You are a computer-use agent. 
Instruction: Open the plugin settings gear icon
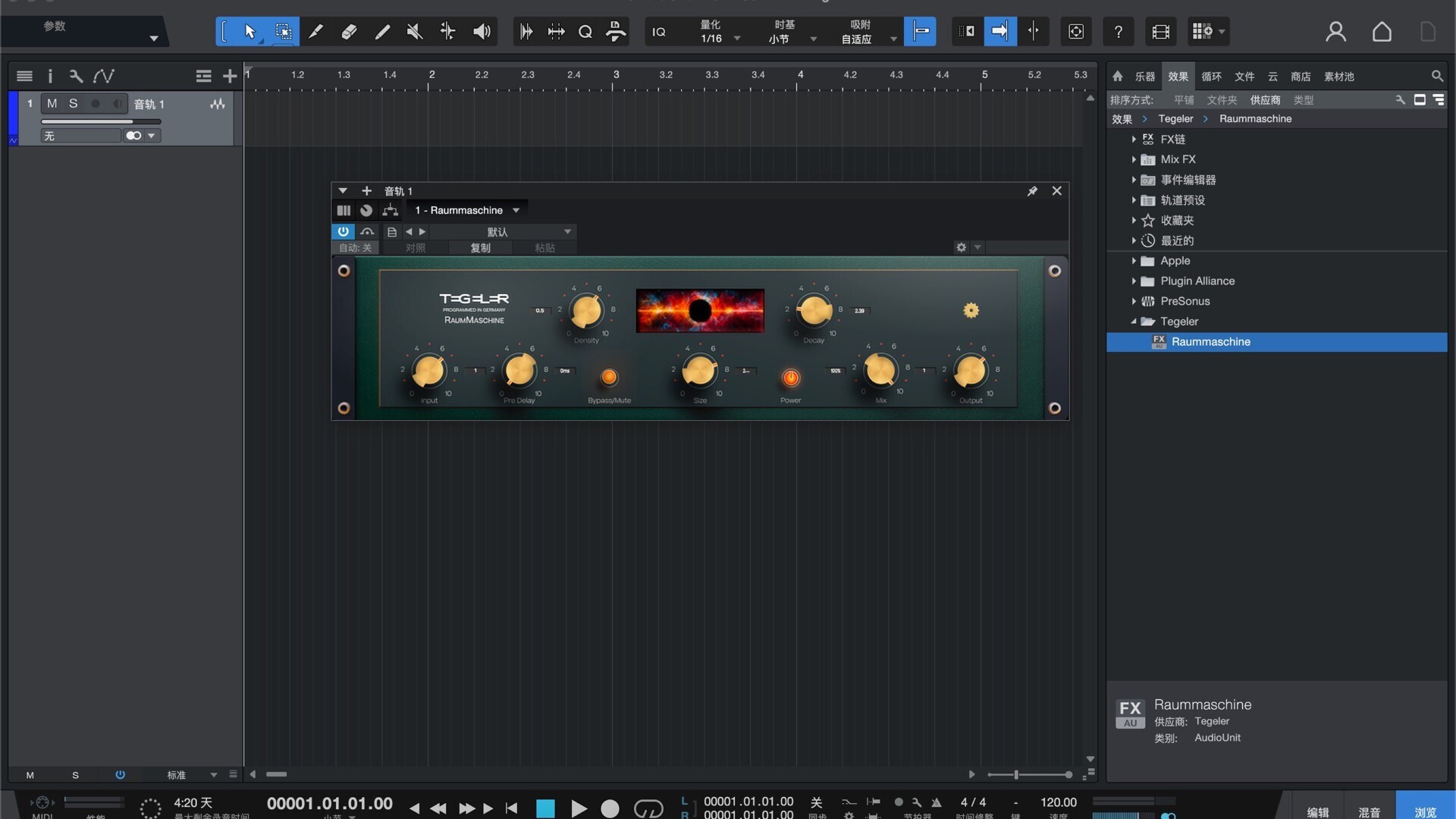click(961, 248)
